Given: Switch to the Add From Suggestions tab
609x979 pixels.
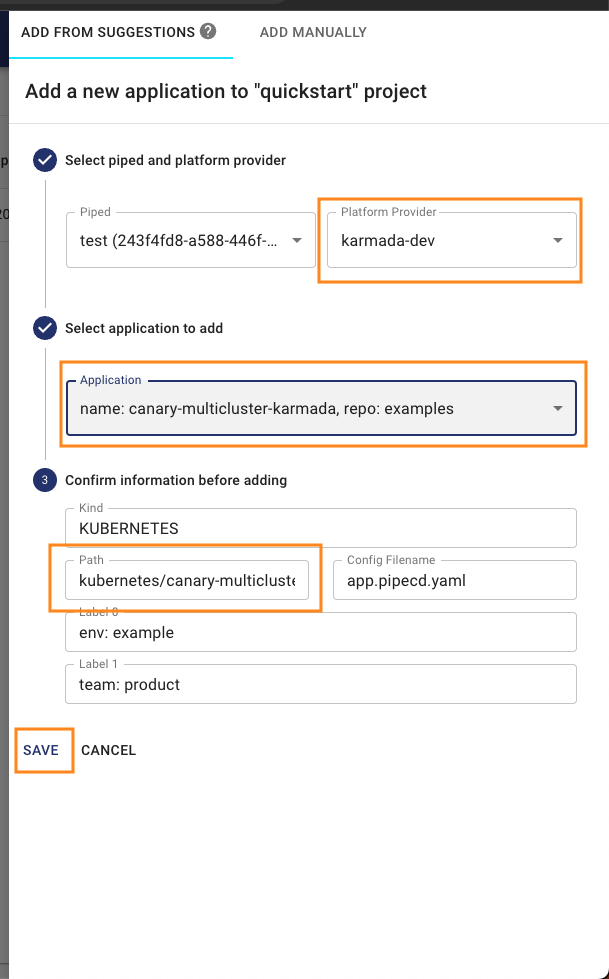Looking at the screenshot, I should pos(108,32).
